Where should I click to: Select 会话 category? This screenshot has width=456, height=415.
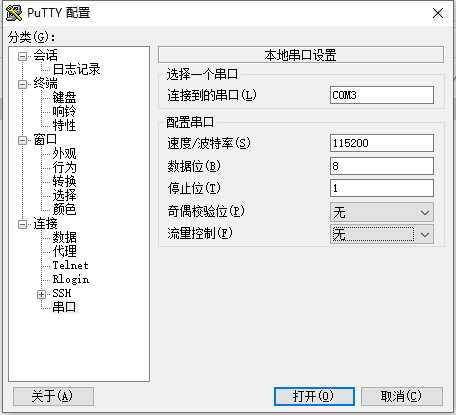click(46, 55)
